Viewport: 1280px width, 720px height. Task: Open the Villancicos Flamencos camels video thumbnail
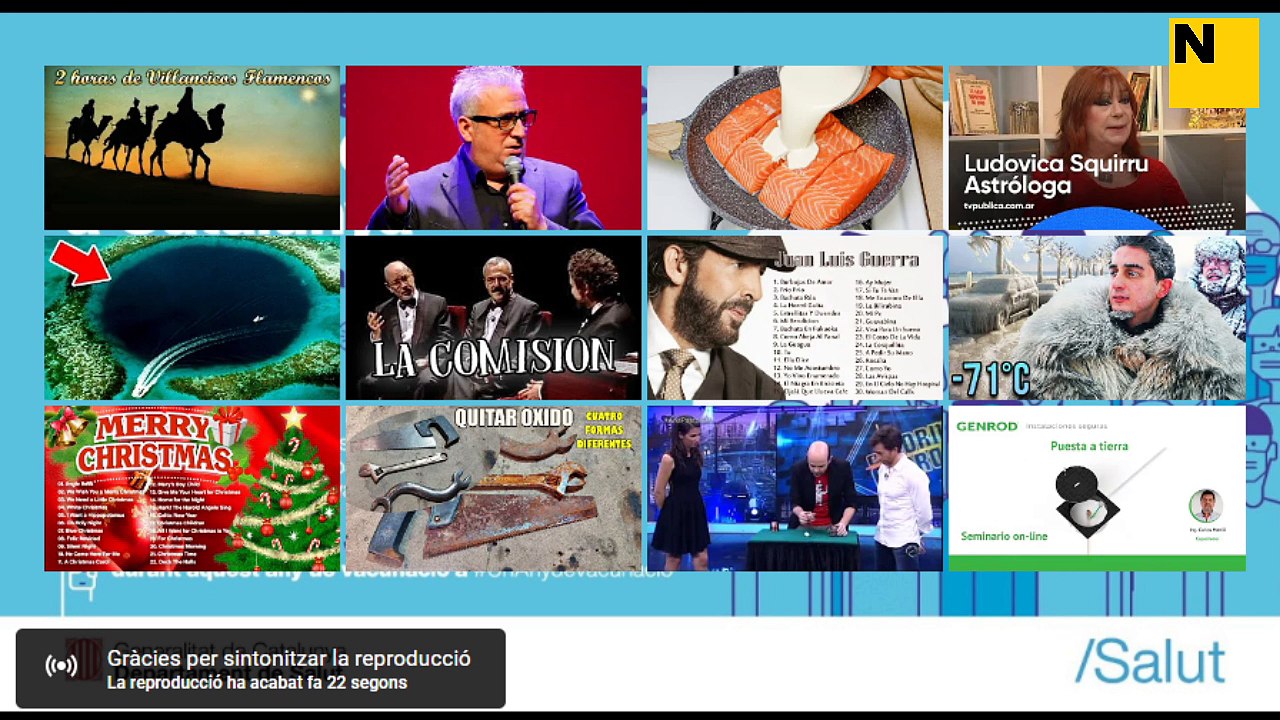pyautogui.click(x=192, y=148)
